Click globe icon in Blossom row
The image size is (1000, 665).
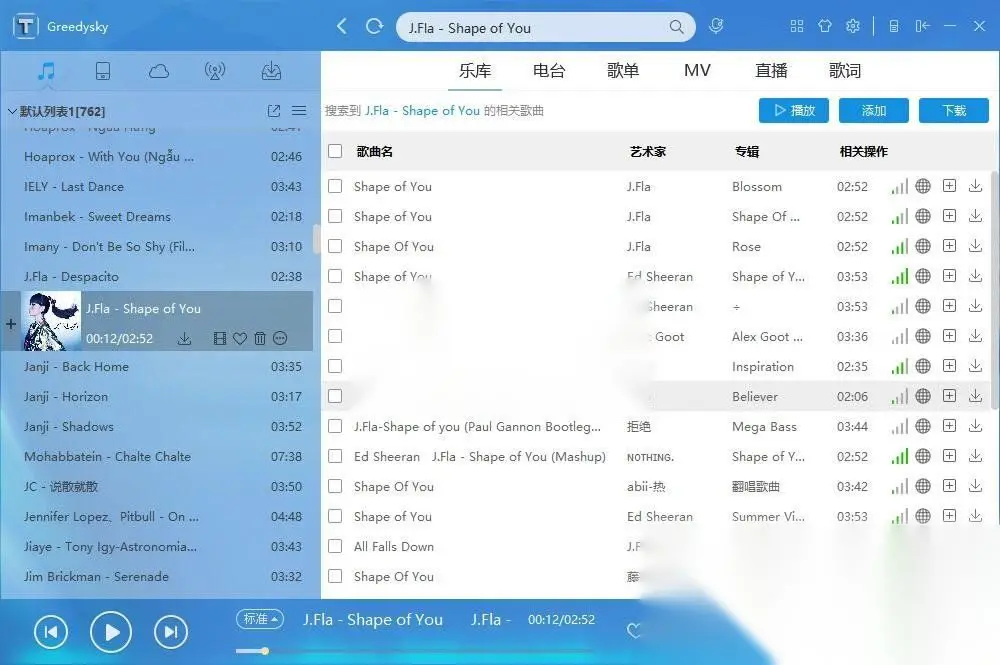(923, 186)
